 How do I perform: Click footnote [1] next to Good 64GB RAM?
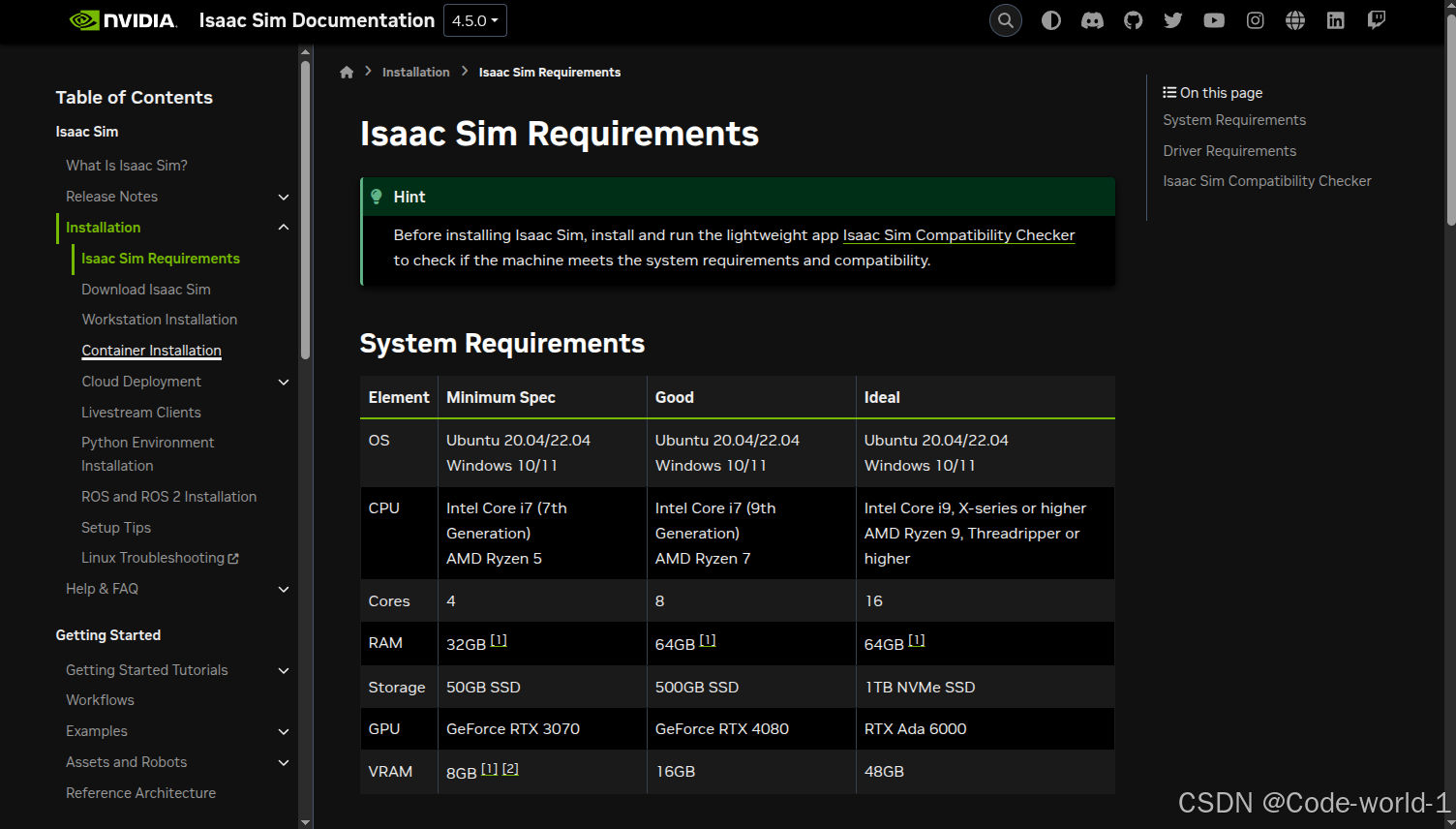(708, 640)
